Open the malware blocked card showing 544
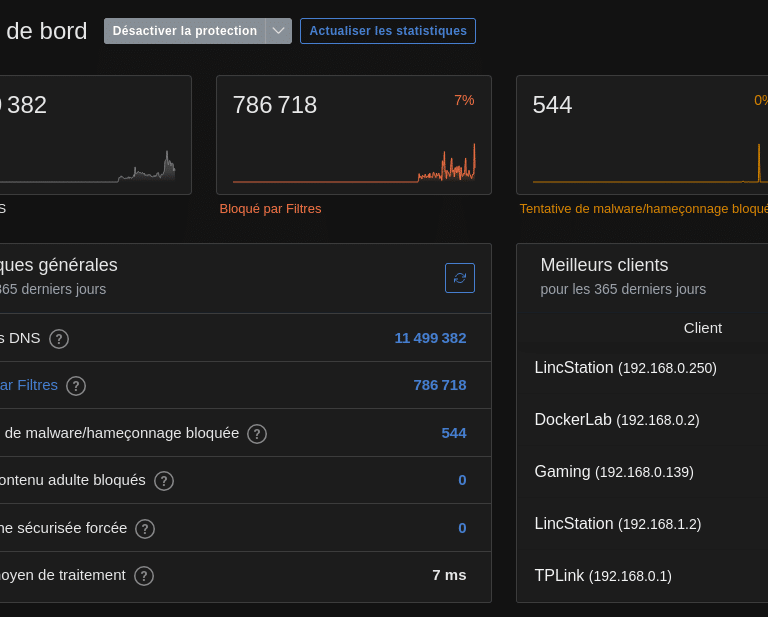This screenshot has height=617, width=768. (642, 135)
